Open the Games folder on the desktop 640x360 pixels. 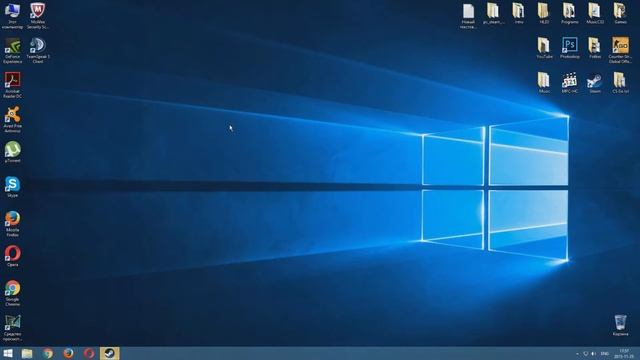pos(620,13)
